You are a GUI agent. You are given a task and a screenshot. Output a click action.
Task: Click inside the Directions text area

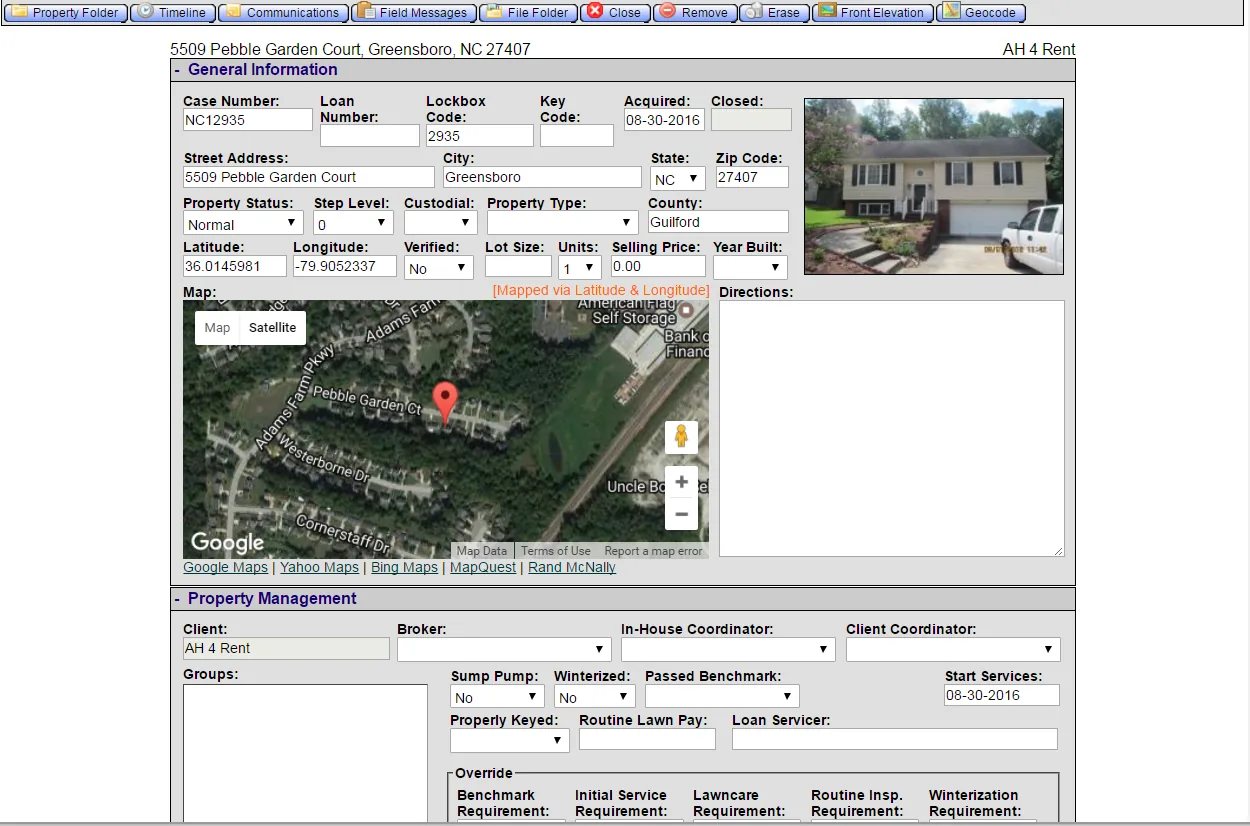click(x=892, y=429)
